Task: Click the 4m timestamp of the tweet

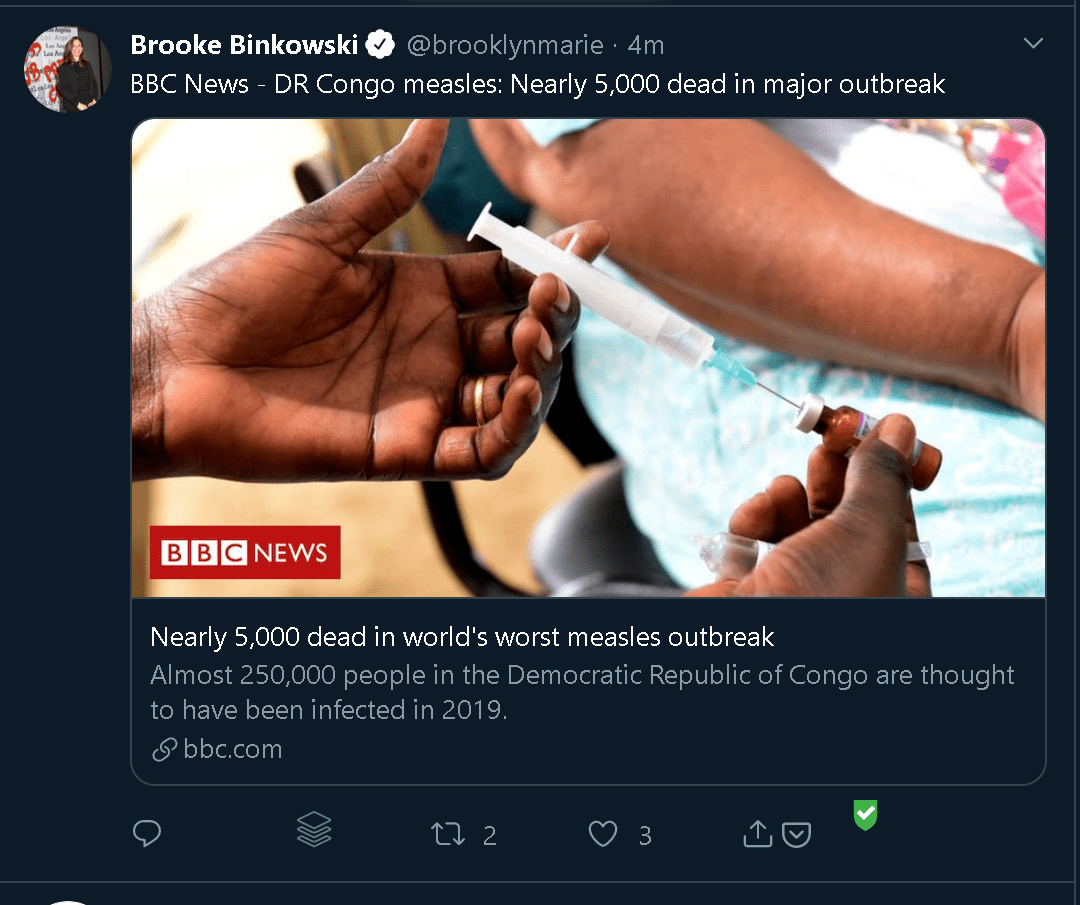Action: tap(646, 45)
